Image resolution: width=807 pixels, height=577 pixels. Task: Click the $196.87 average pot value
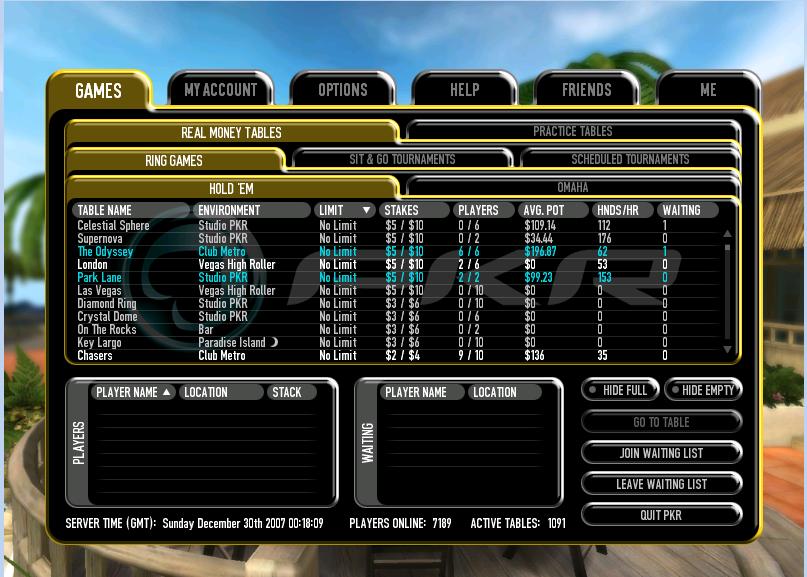coord(540,252)
